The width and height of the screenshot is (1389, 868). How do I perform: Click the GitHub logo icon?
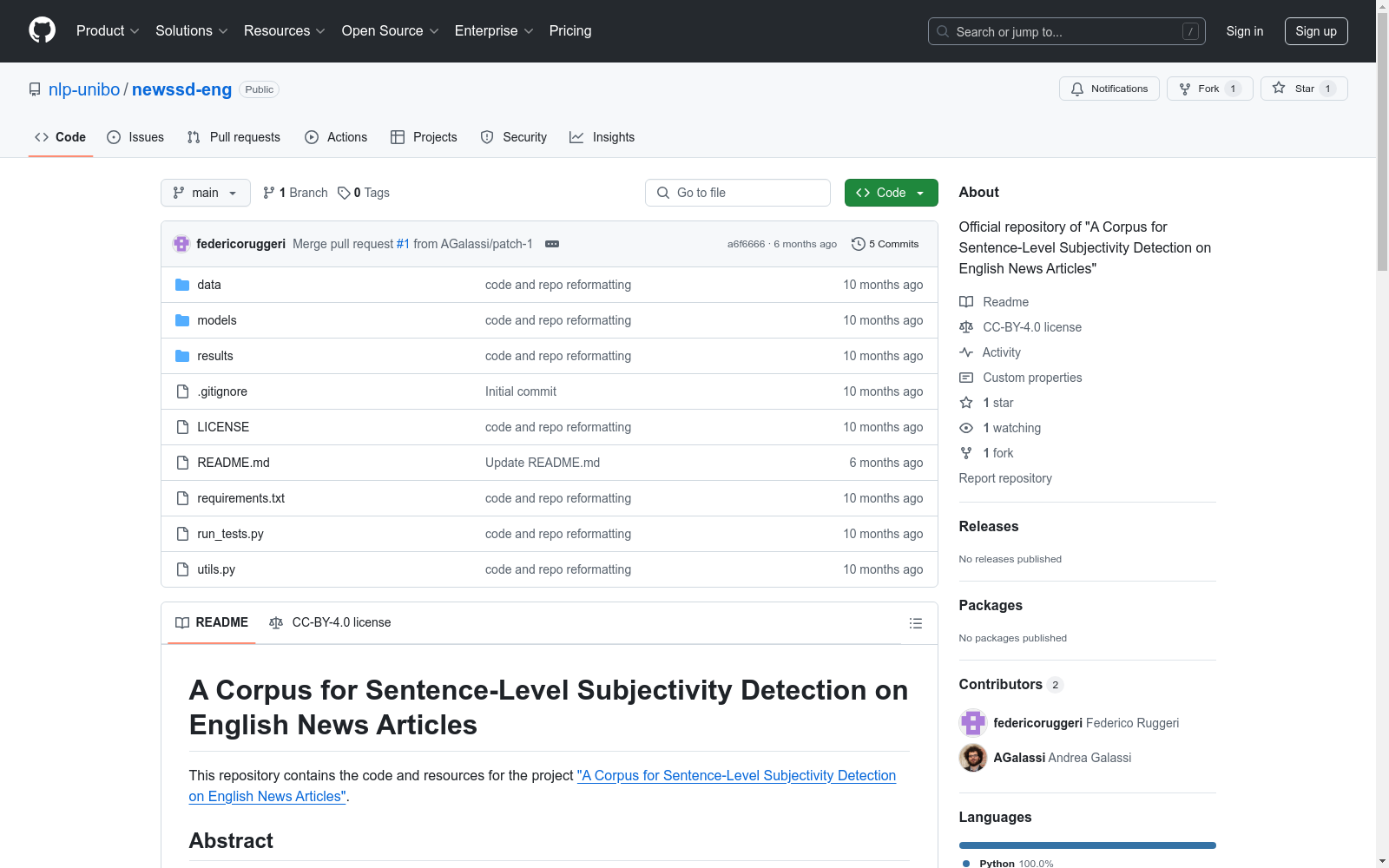click(x=42, y=30)
